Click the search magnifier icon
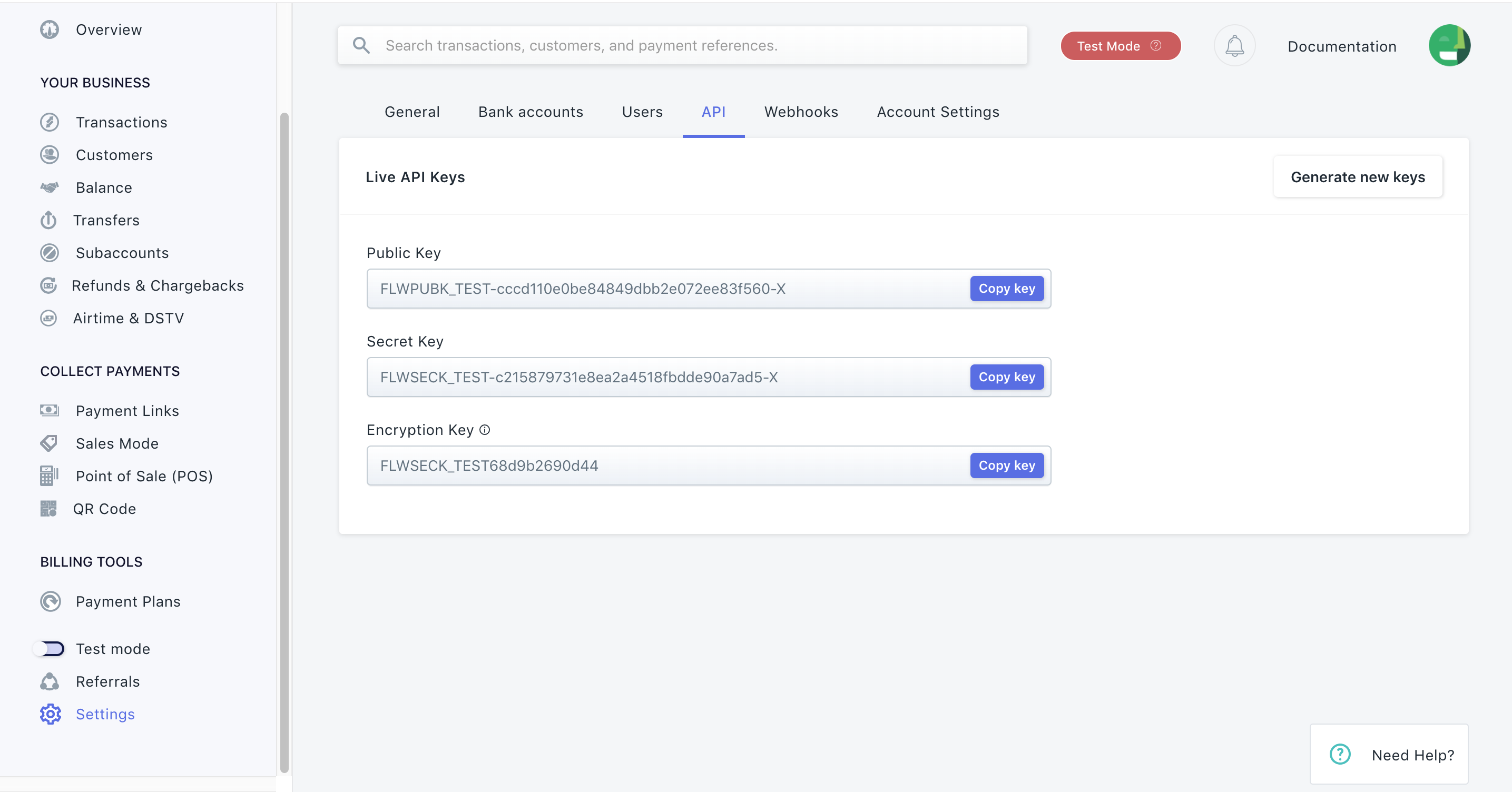This screenshot has width=1512, height=792. click(361, 45)
